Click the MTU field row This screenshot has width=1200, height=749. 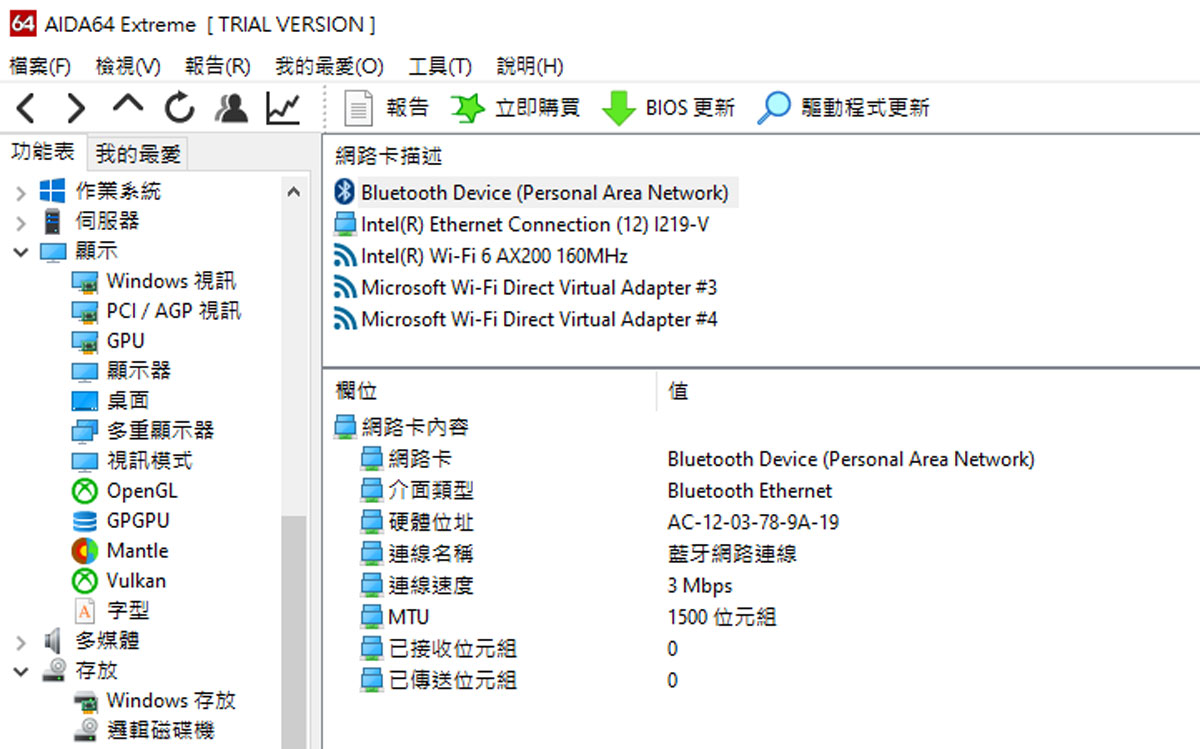[x=394, y=618]
